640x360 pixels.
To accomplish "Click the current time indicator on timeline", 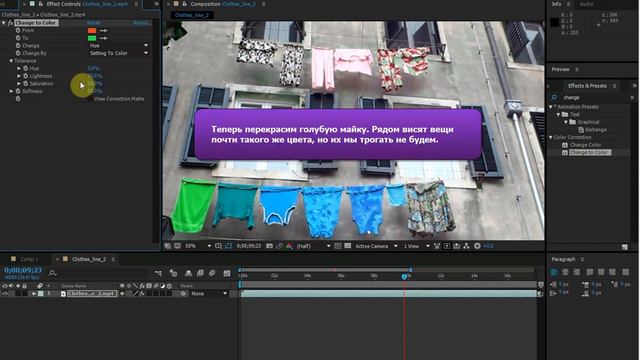I will [404, 276].
